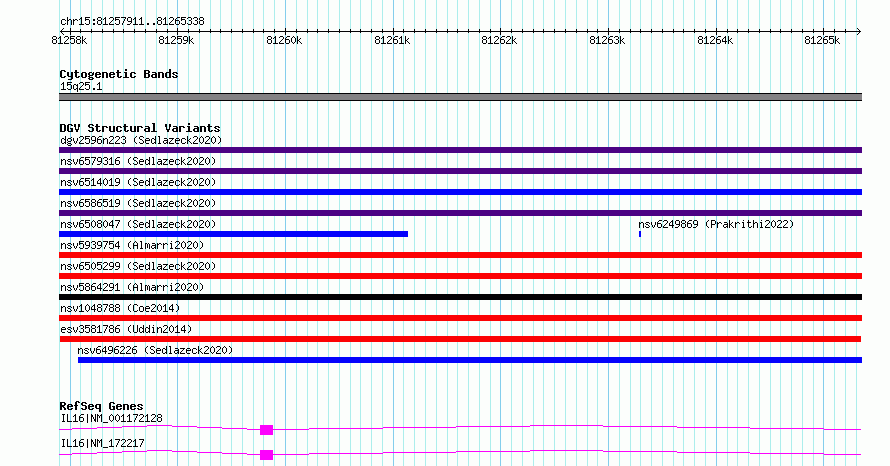Select the red nsv1048788 variant bar

click(460, 318)
